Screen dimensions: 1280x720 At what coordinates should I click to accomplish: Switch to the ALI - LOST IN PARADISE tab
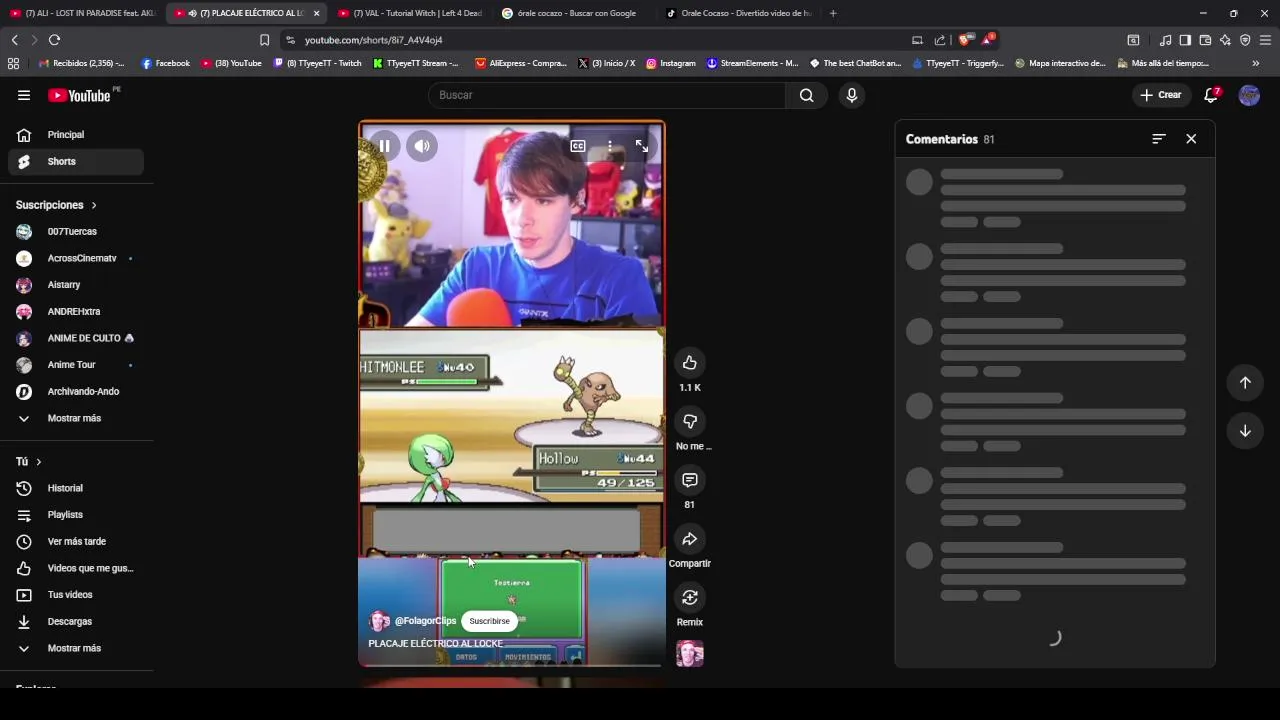coord(83,13)
